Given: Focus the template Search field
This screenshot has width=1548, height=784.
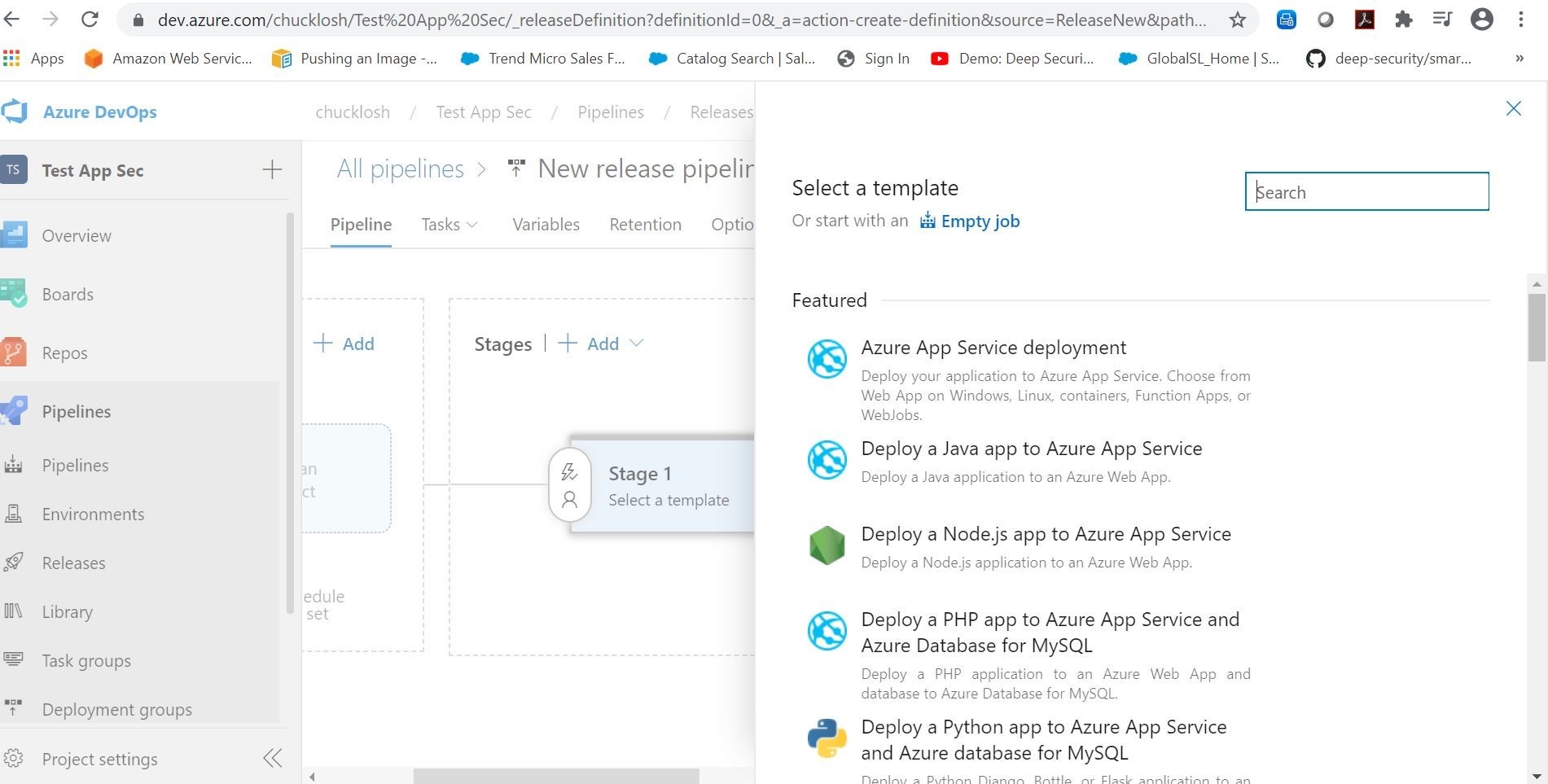Looking at the screenshot, I should [x=1366, y=191].
